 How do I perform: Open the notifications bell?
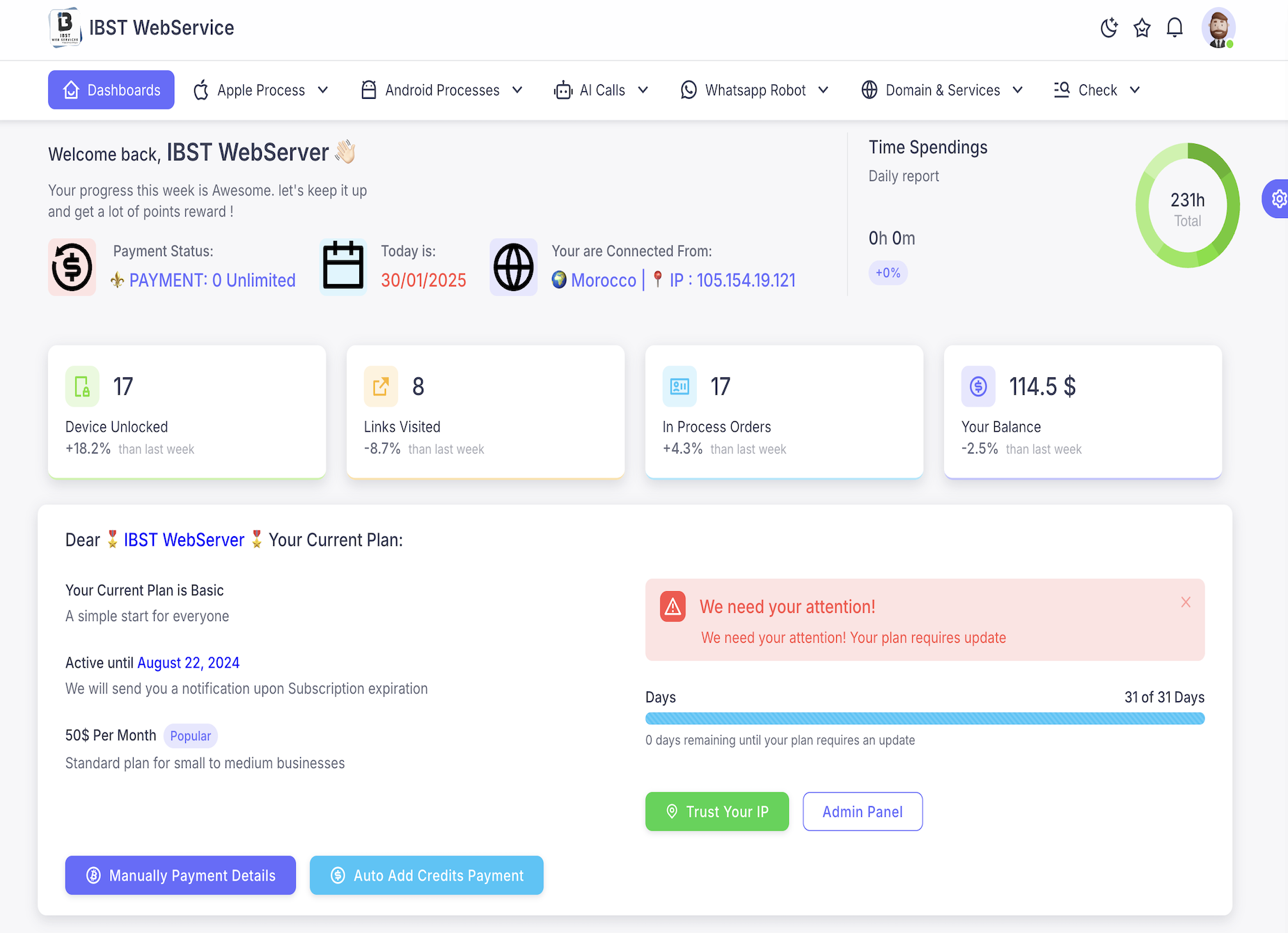(x=1175, y=28)
